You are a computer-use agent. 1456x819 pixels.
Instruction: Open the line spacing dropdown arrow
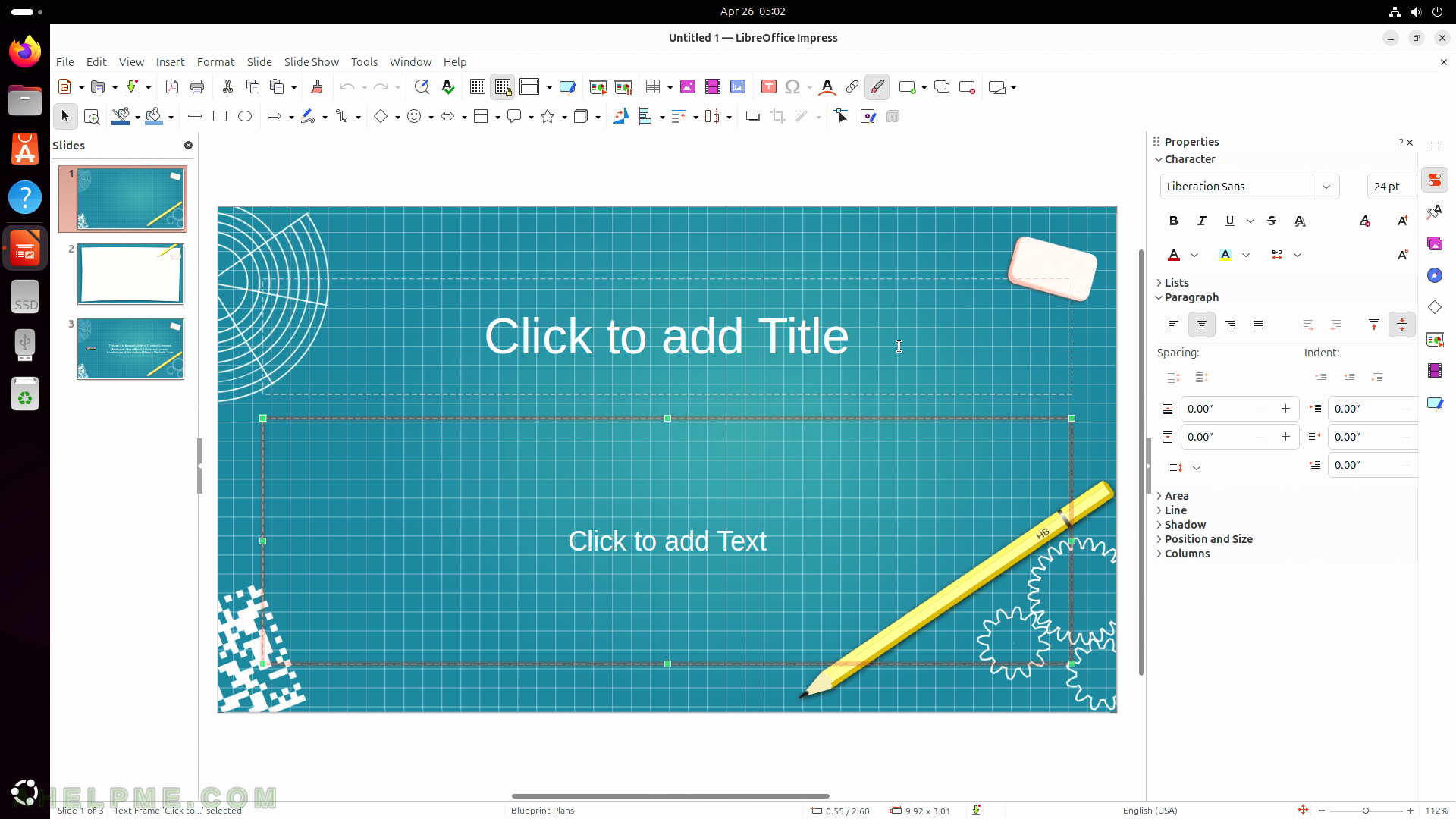[1197, 468]
